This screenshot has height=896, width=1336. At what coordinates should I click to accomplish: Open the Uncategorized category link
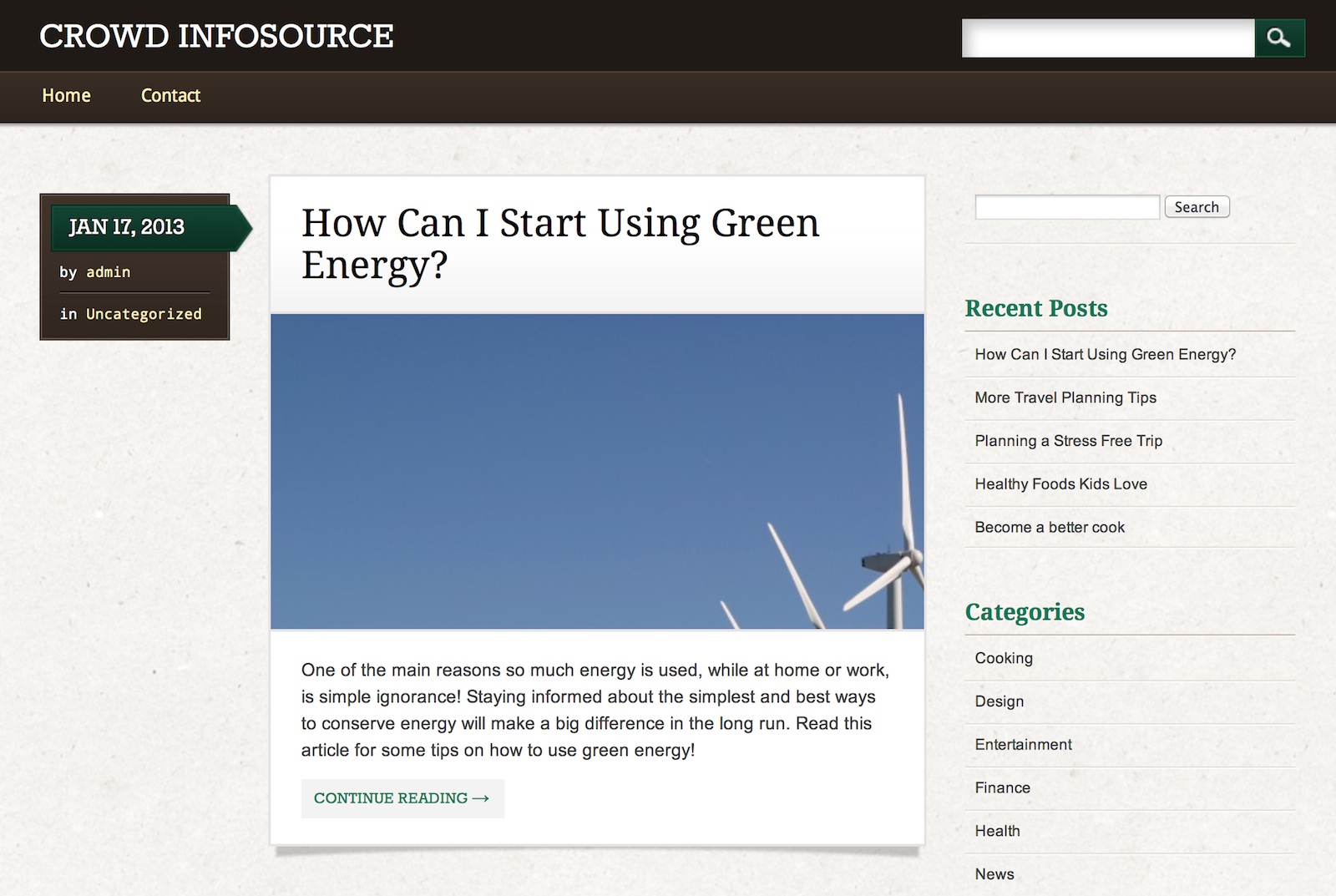point(144,314)
